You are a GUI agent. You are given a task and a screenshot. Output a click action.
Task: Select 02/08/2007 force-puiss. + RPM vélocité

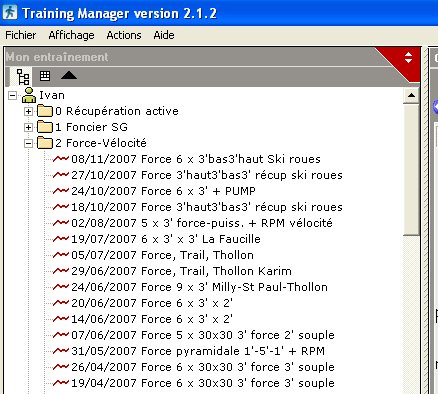(202, 223)
